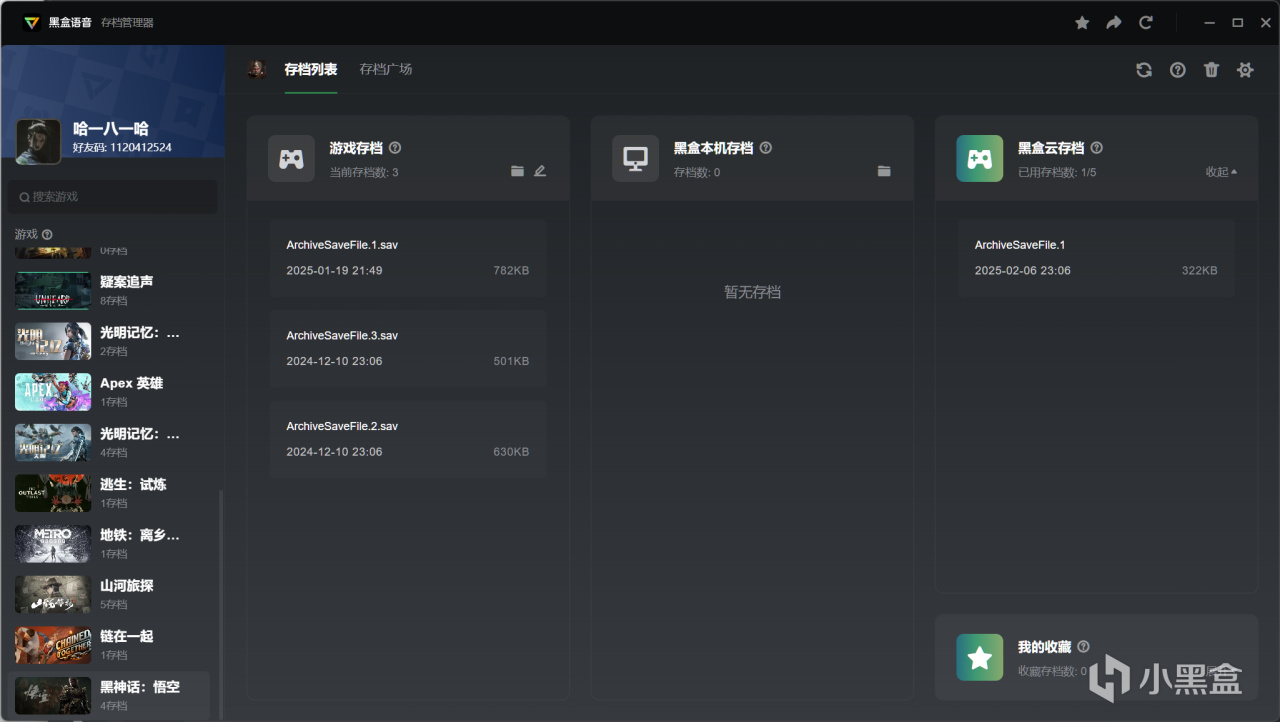Click the 黑盒语音 logo icon
Image resolution: width=1280 pixels, height=722 pixels.
point(32,22)
